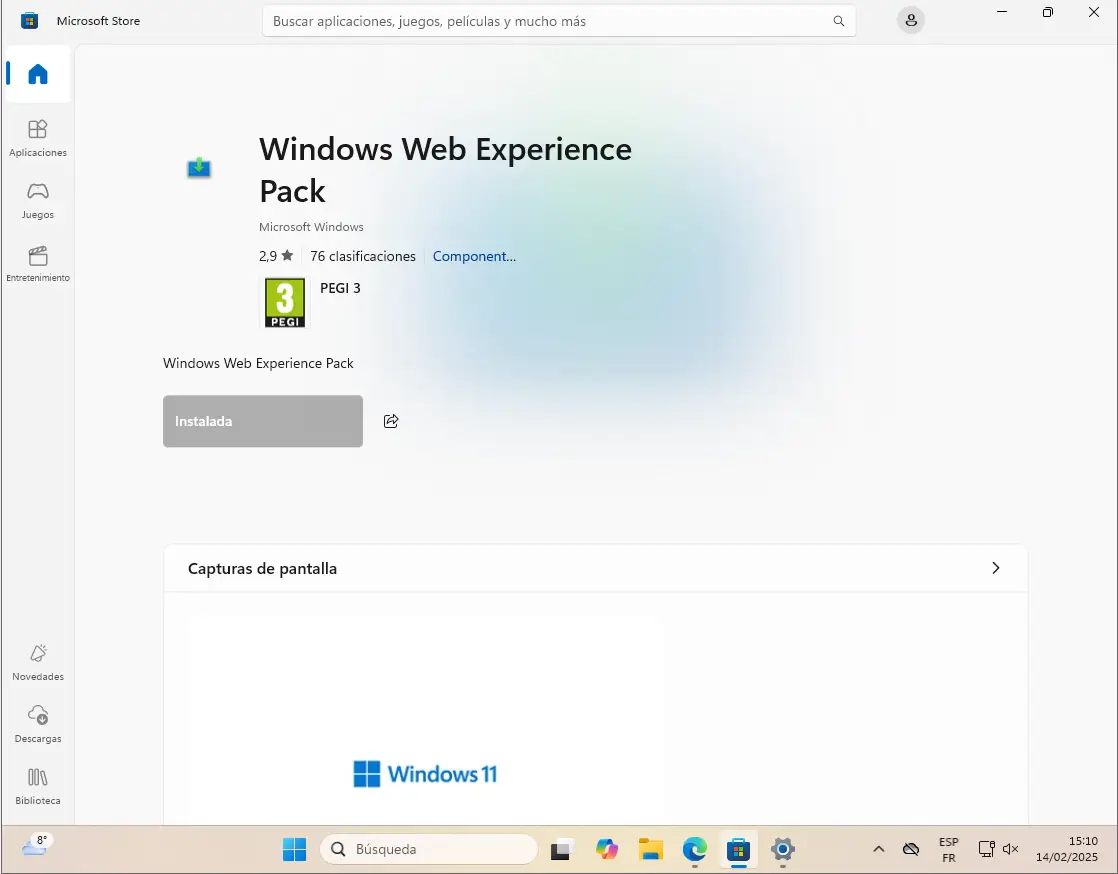The image size is (1118, 874).
Task: Open the user account profile icon
Action: pyautogui.click(x=911, y=21)
